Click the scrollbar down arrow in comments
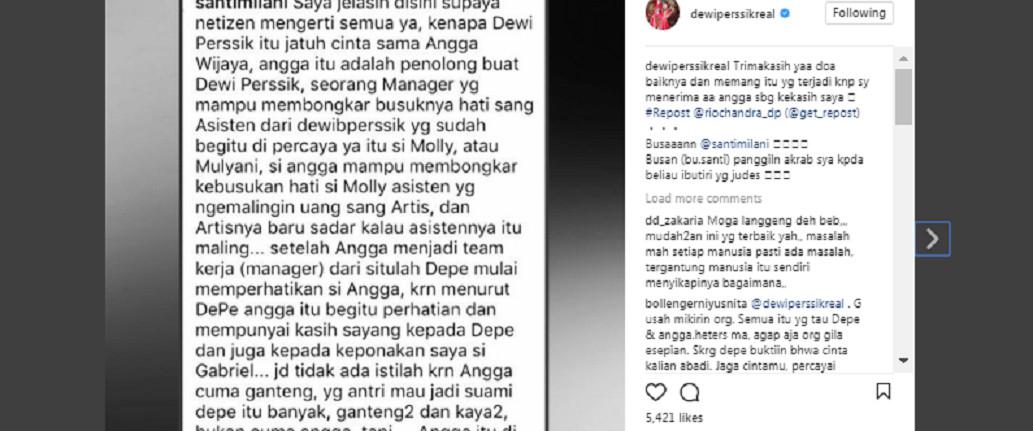1033x431 pixels. (903, 360)
